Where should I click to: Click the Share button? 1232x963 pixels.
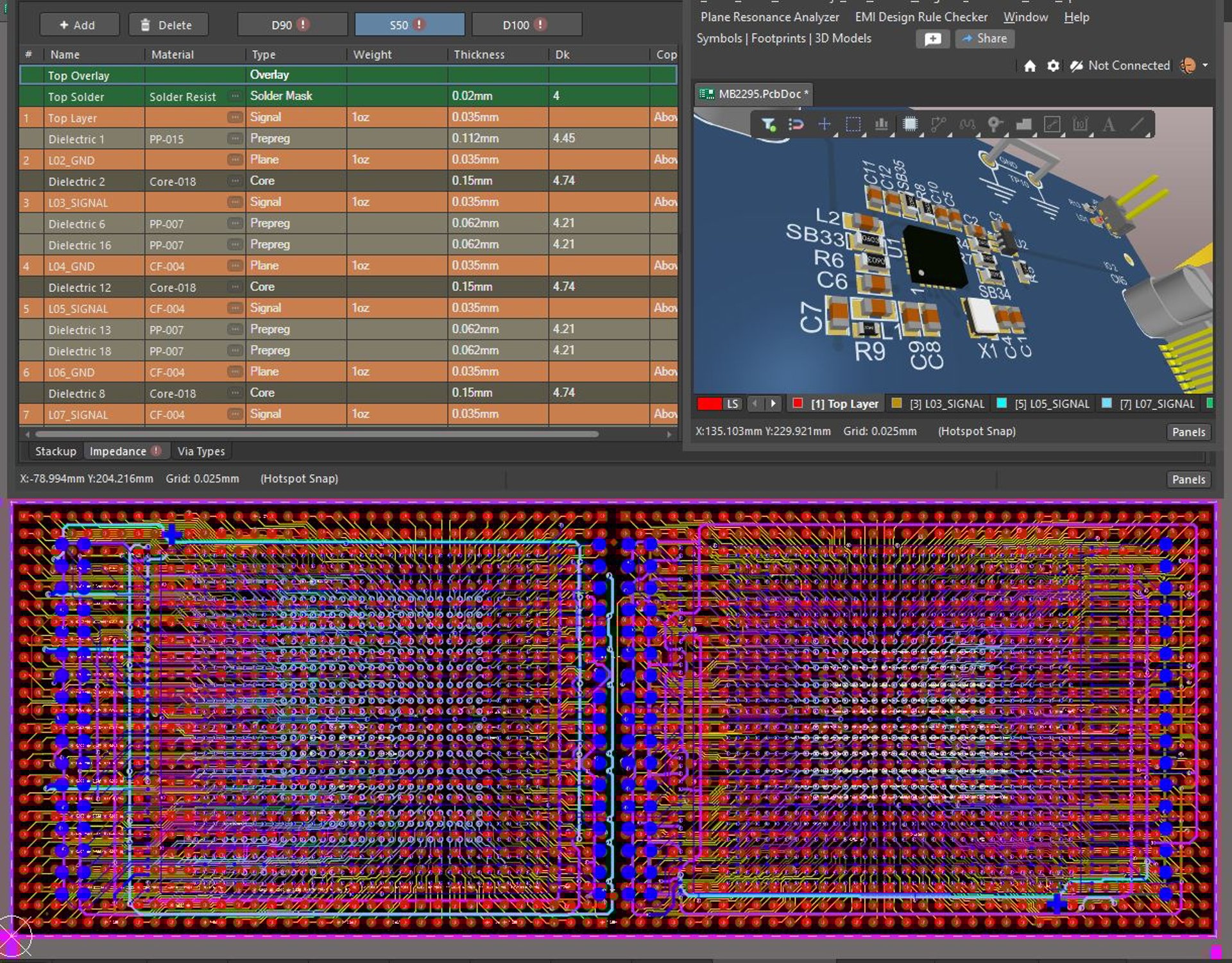click(985, 38)
